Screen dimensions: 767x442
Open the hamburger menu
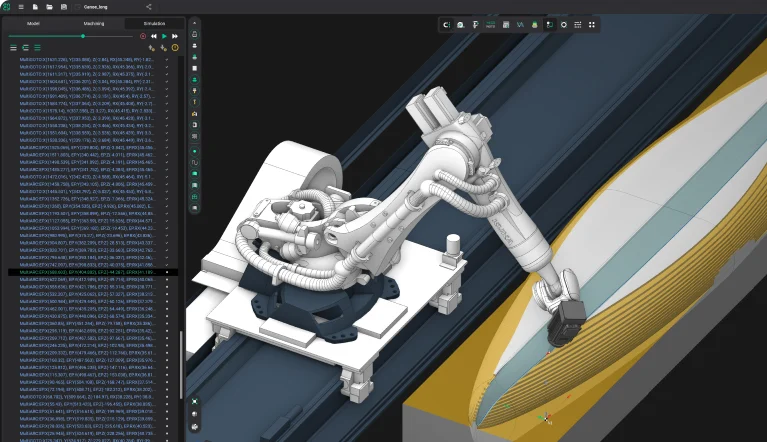21,7
